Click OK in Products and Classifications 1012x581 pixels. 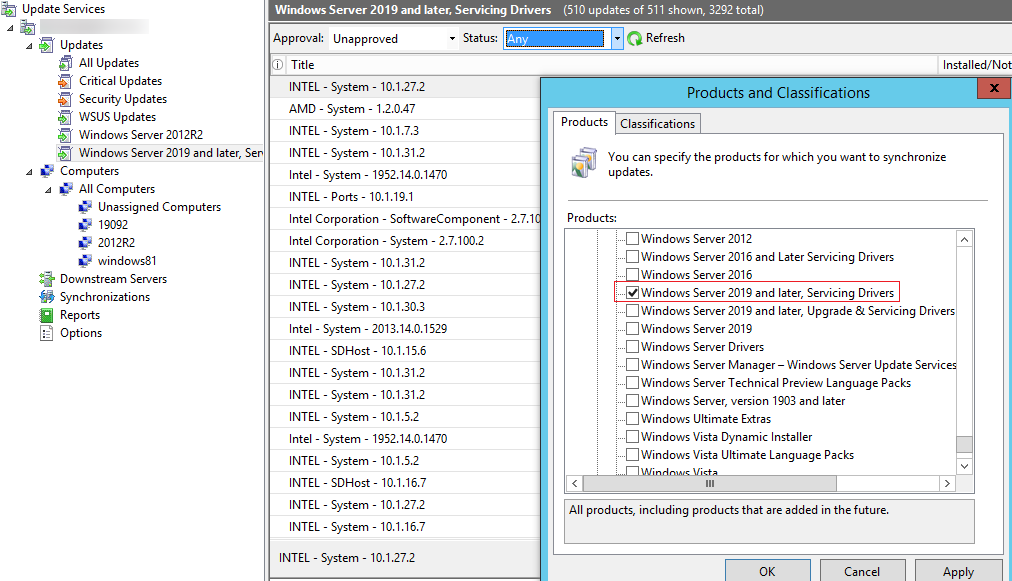(x=767, y=571)
